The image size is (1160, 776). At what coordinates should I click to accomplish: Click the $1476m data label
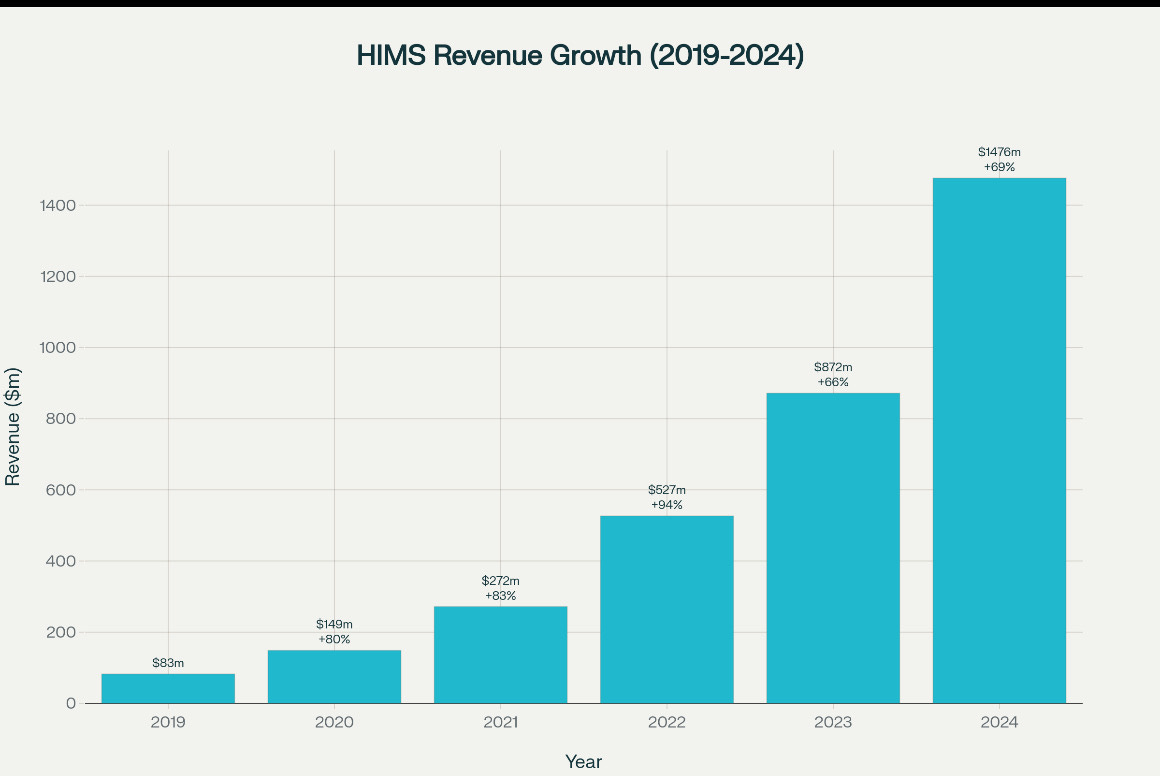[999, 152]
